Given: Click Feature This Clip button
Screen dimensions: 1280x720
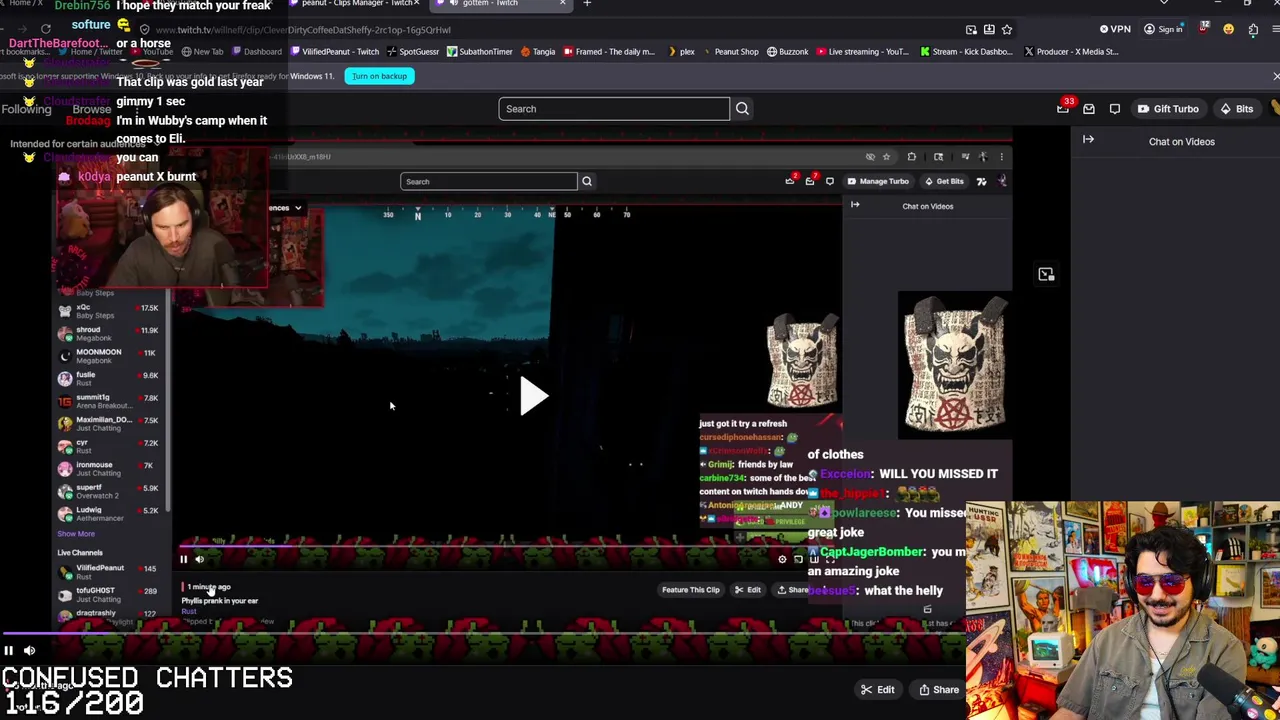Looking at the screenshot, I should [x=690, y=590].
